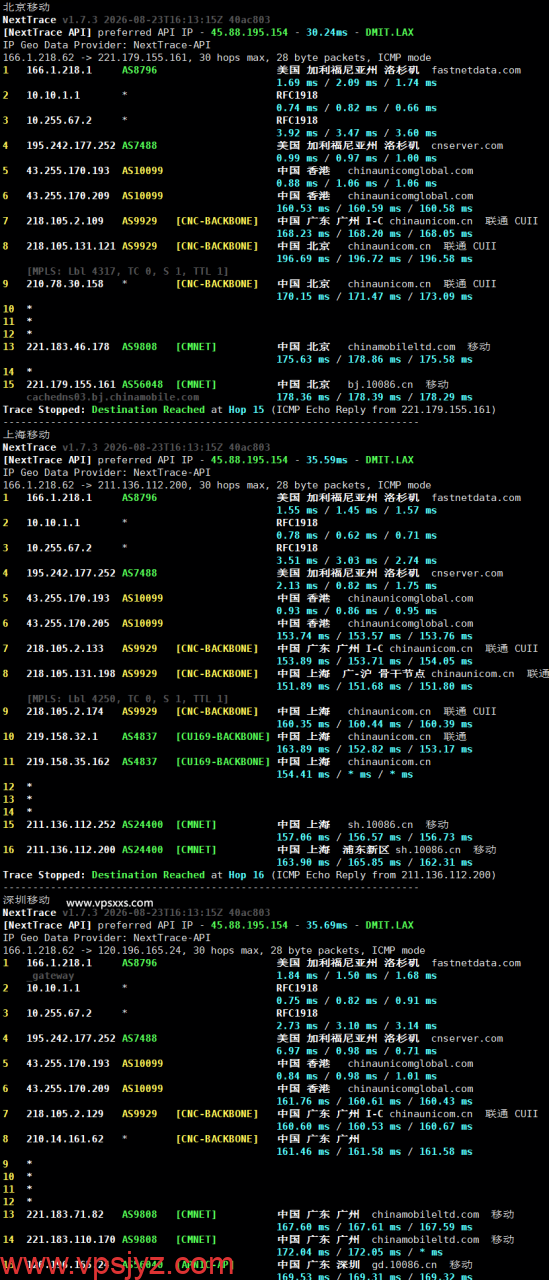
Task: Click IP address 218.105.131.198
Action: [x=71, y=673]
